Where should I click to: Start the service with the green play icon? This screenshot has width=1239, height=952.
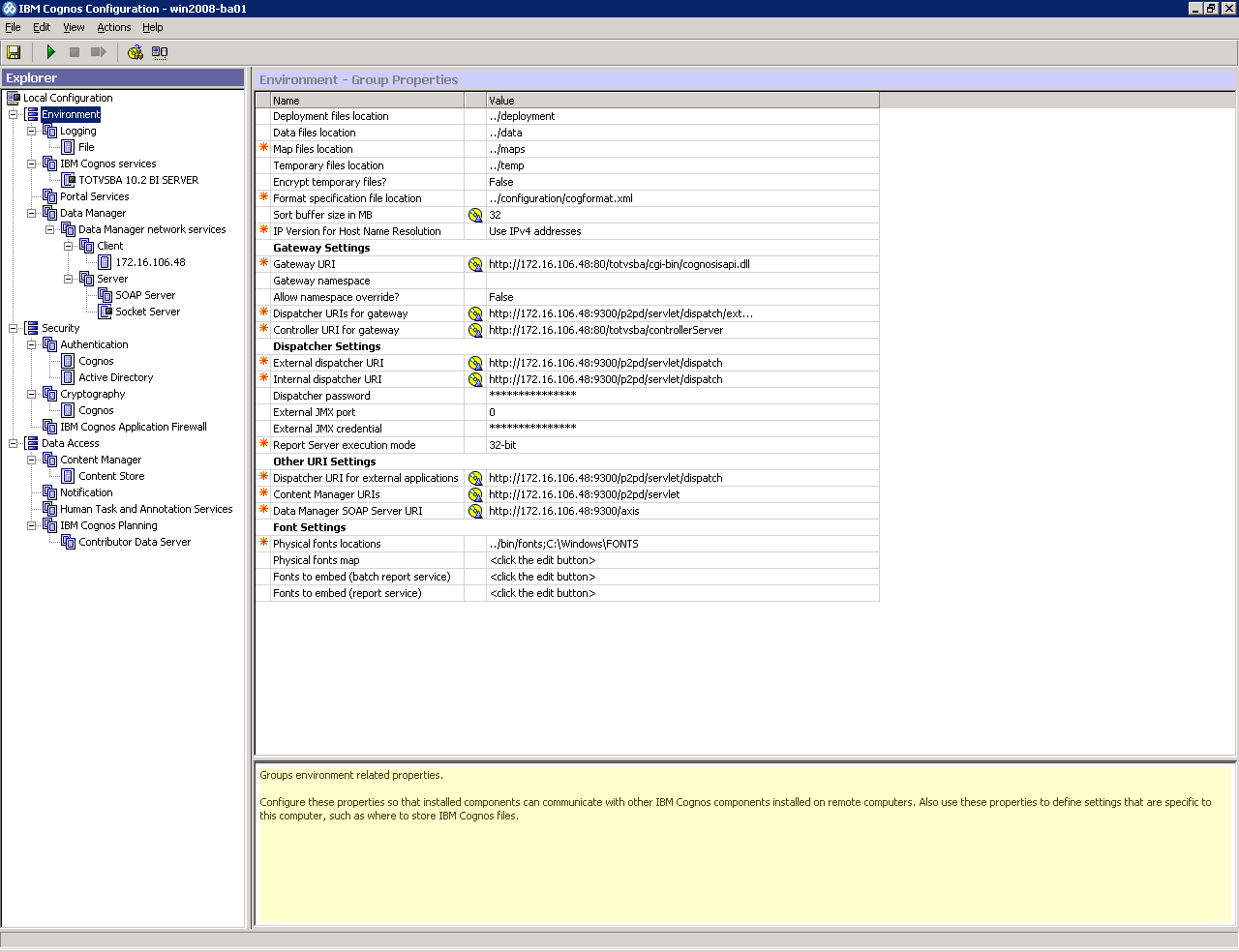(x=50, y=52)
